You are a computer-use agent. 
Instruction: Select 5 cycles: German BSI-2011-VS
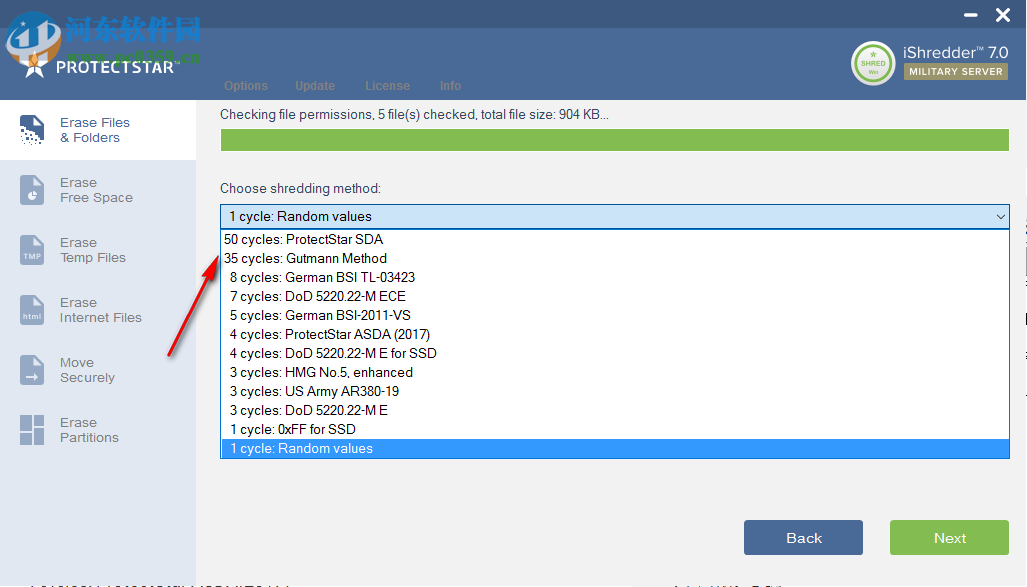(x=614, y=315)
